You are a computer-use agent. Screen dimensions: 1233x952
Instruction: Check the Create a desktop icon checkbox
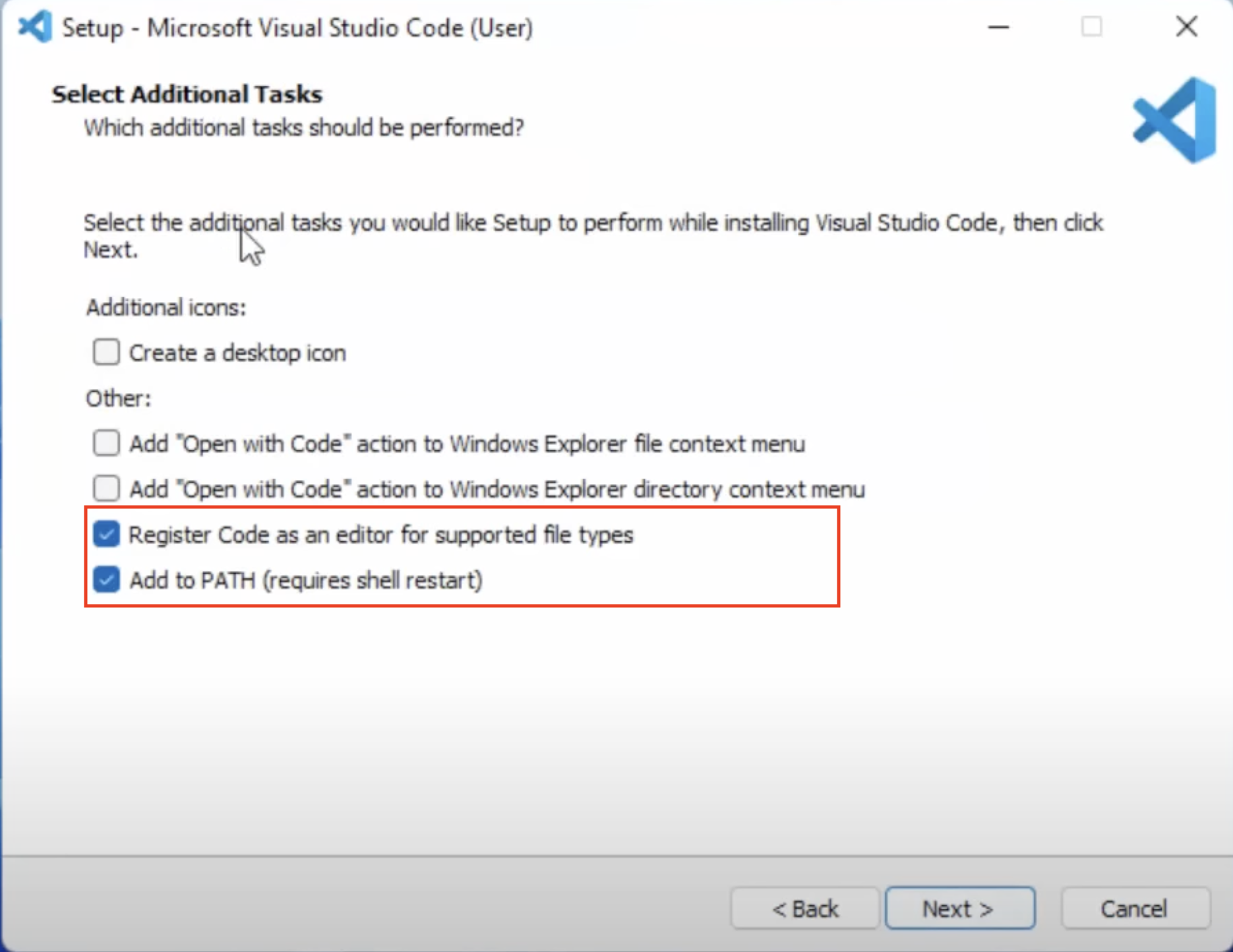tap(106, 352)
